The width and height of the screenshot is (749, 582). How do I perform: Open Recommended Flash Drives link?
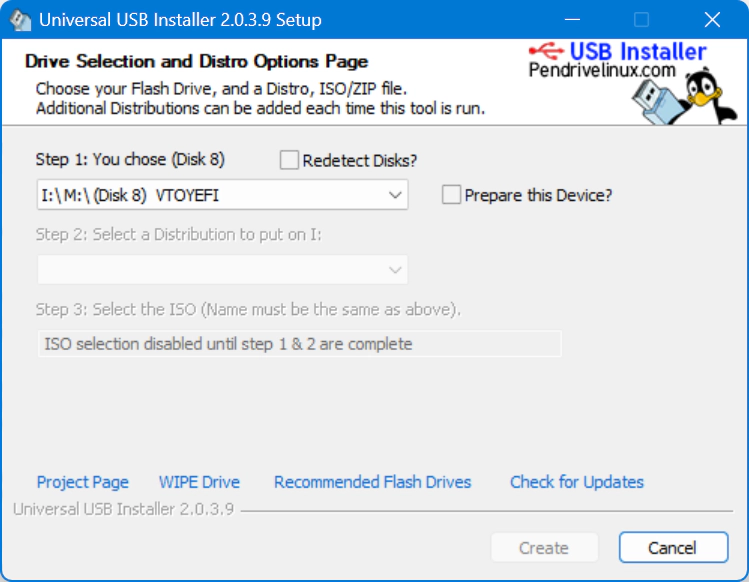click(x=373, y=482)
